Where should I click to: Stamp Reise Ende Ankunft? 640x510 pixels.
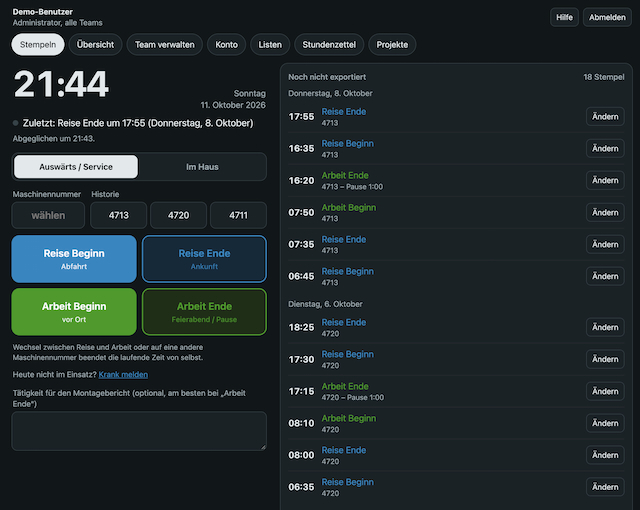[x=204, y=259]
